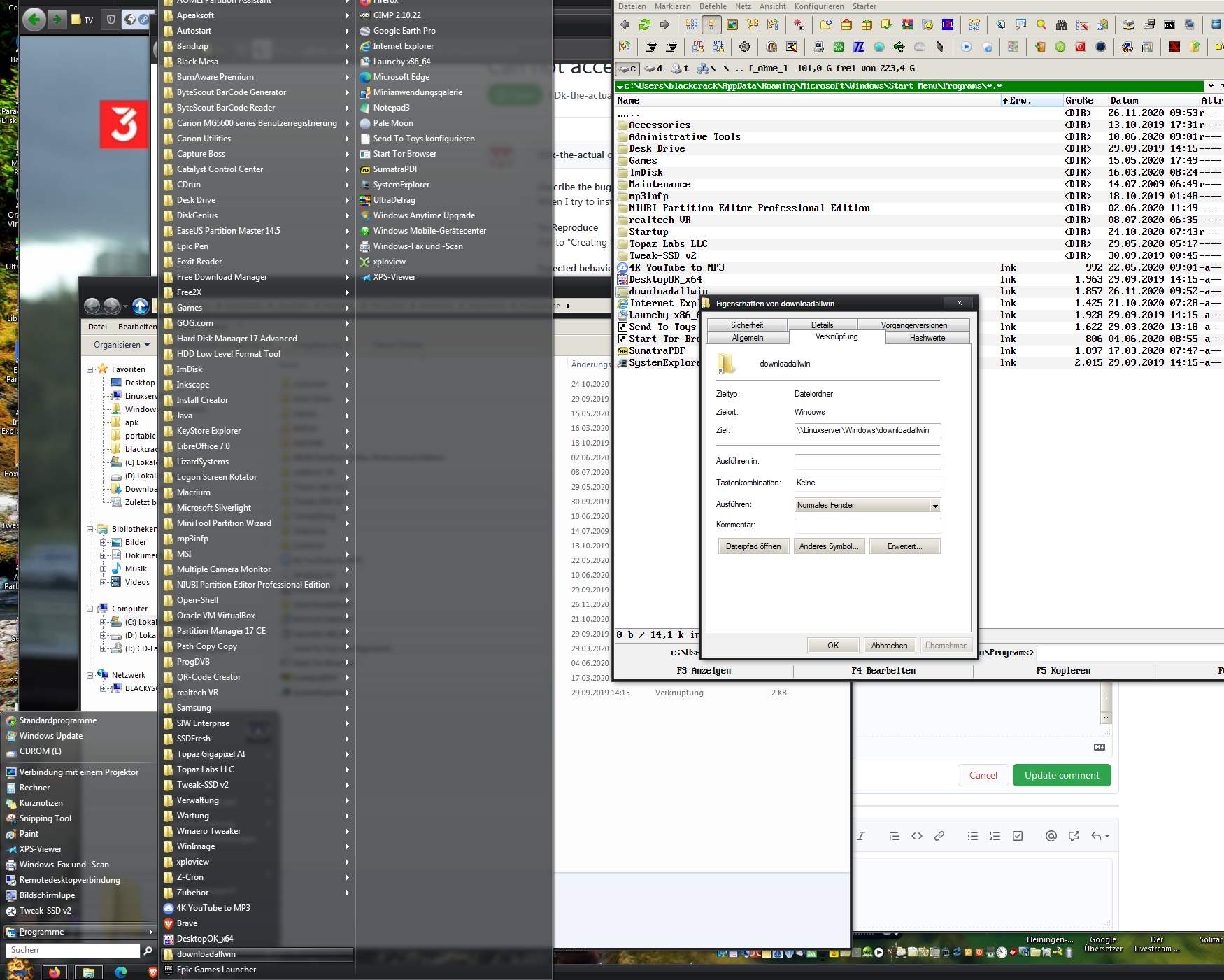
Task: Open the Organisieren dropdown in Explorer
Action: point(122,345)
